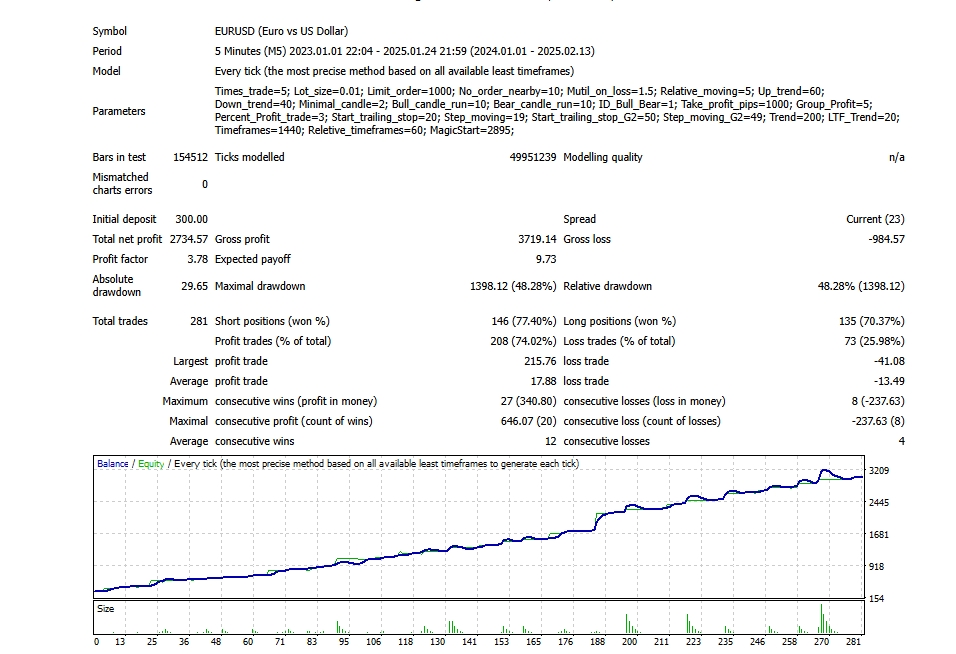Select Profit factor value 3.78
Viewport: 956px width, 654px height.
(x=198, y=260)
